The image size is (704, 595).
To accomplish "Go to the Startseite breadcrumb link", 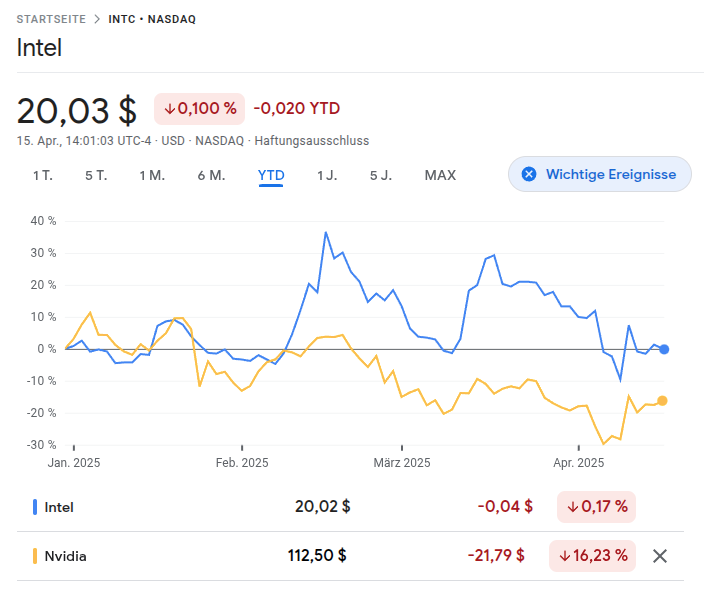I will (x=51, y=19).
